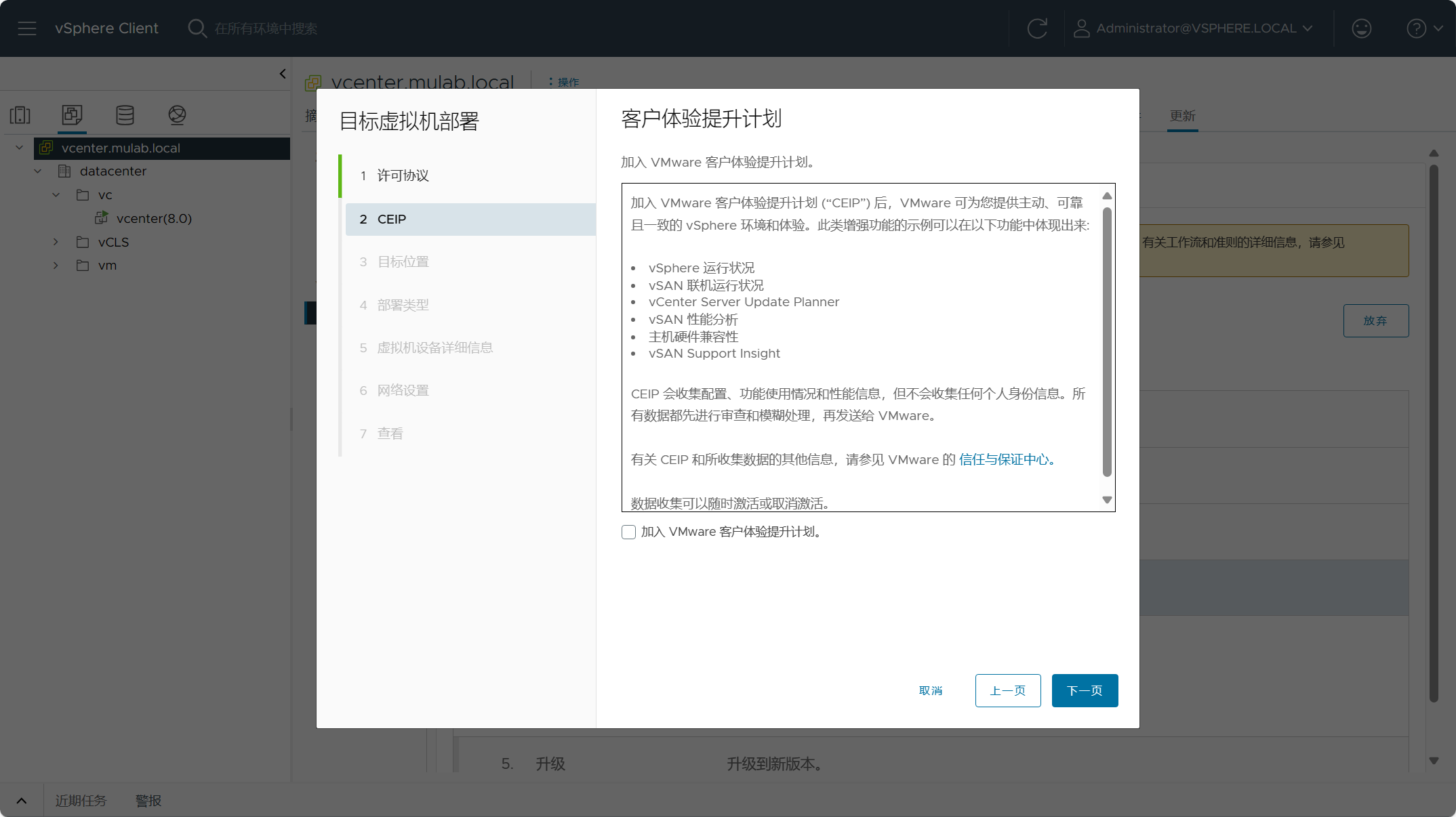Click the vCenter icon beside page title

pos(313,83)
